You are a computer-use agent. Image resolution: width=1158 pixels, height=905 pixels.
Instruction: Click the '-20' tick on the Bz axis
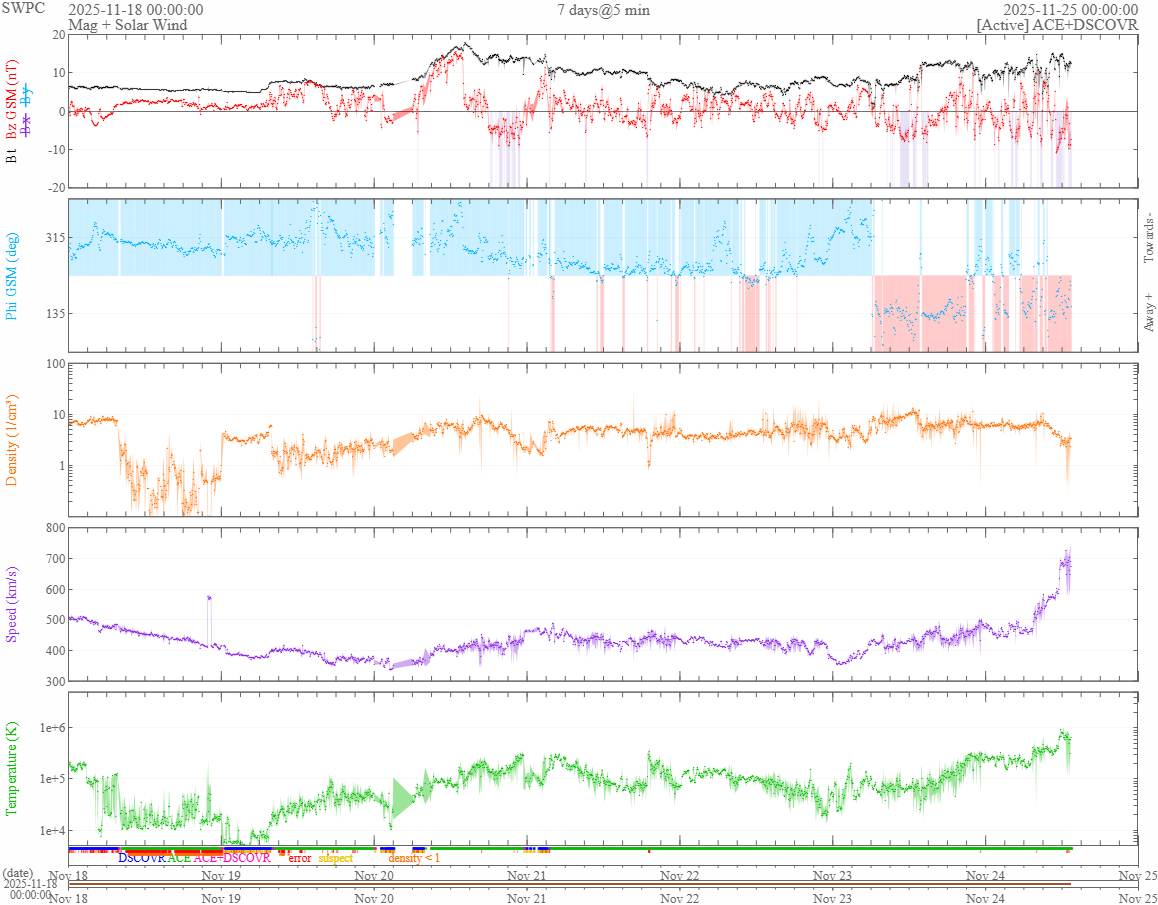point(56,188)
